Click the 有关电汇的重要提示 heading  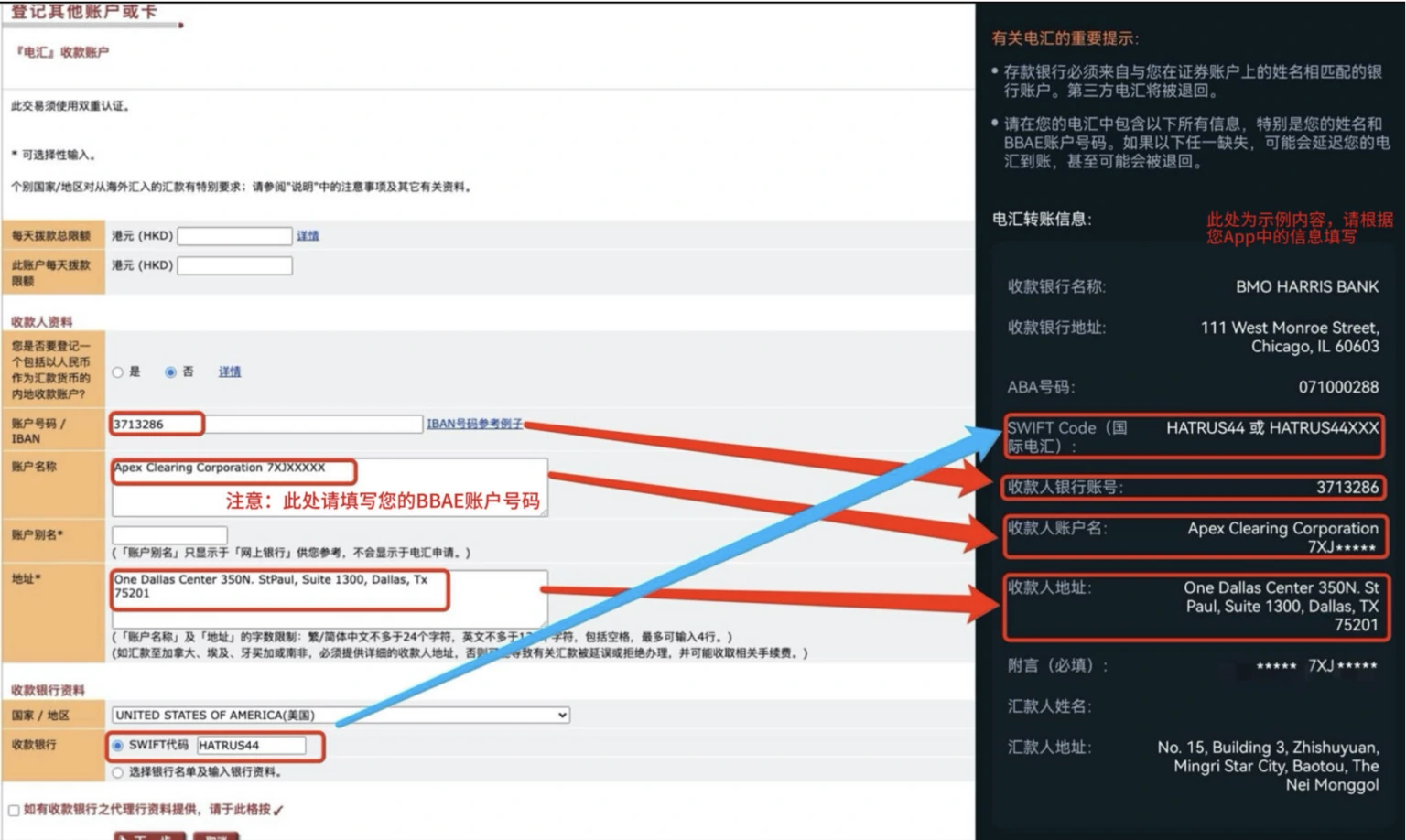1065,38
